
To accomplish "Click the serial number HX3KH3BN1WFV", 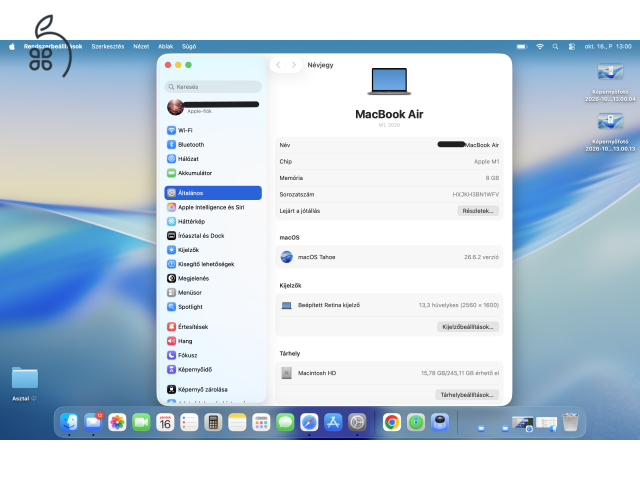I will coord(476,195).
